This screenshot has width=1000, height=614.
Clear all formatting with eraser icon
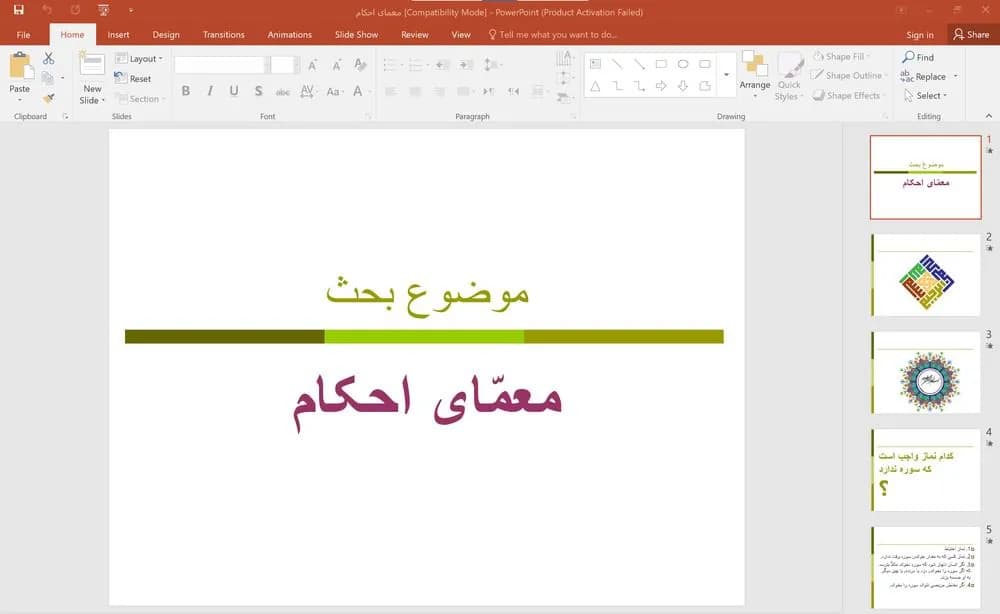pyautogui.click(x=360, y=64)
